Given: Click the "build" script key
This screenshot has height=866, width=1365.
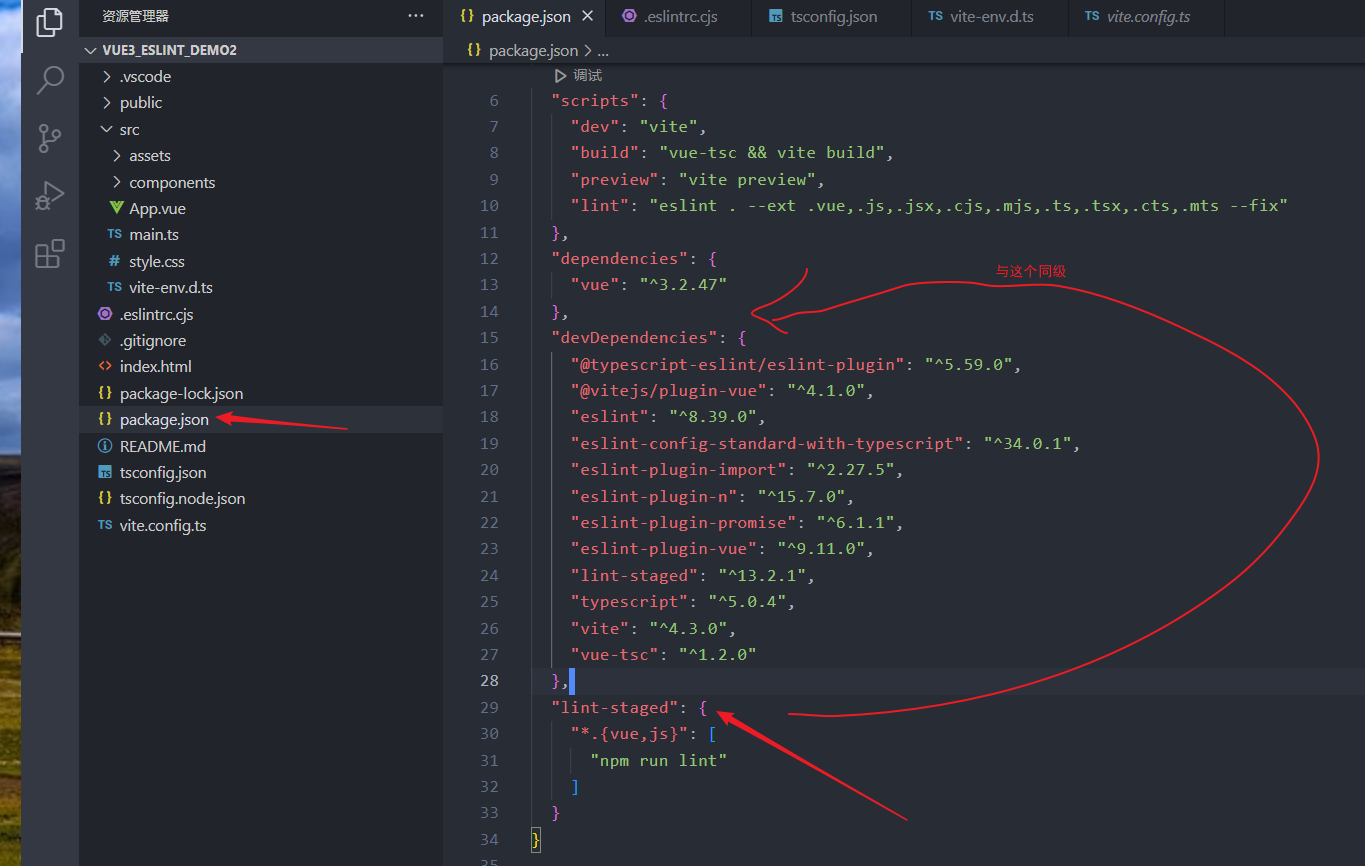Looking at the screenshot, I should pos(604,153).
